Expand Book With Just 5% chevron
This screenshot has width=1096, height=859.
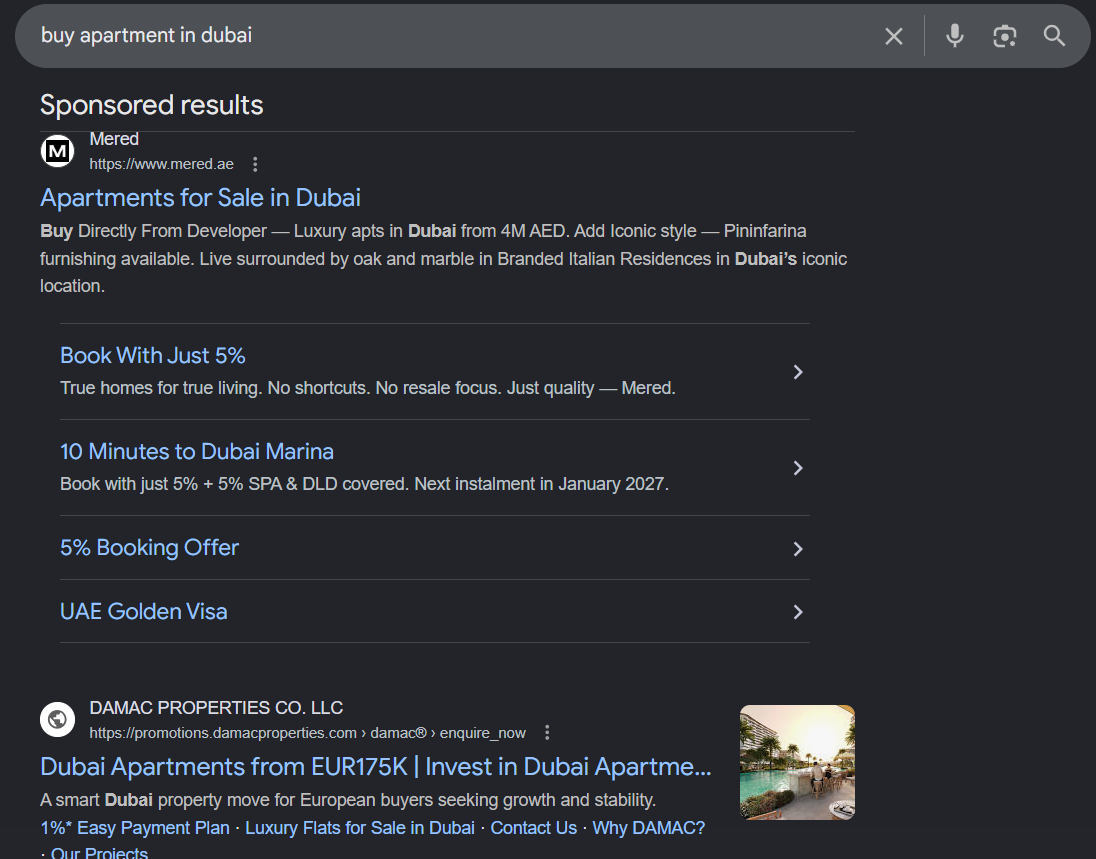point(798,372)
